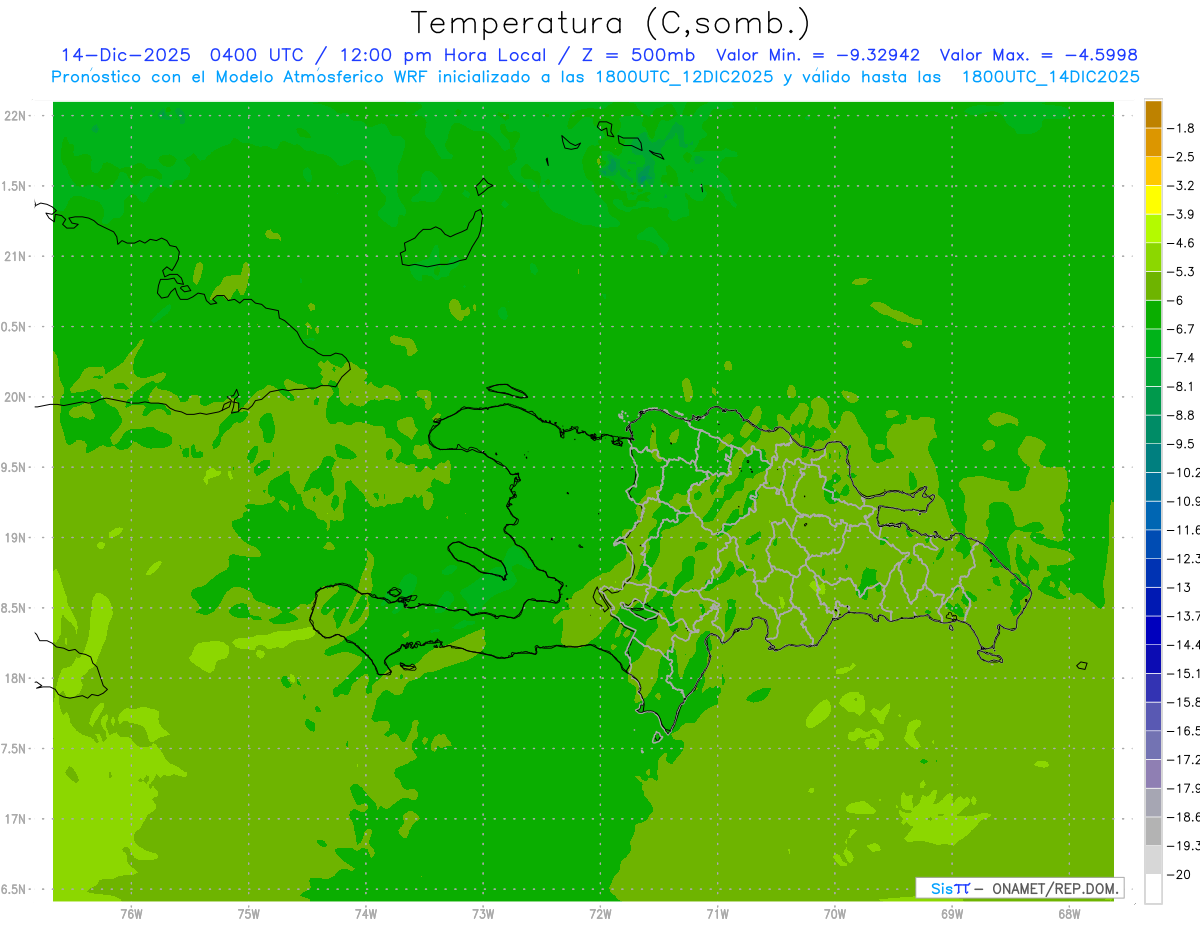Click the "-20" colorbar label
Image resolution: width=1200 pixels, height=927 pixels.
pos(1178,874)
